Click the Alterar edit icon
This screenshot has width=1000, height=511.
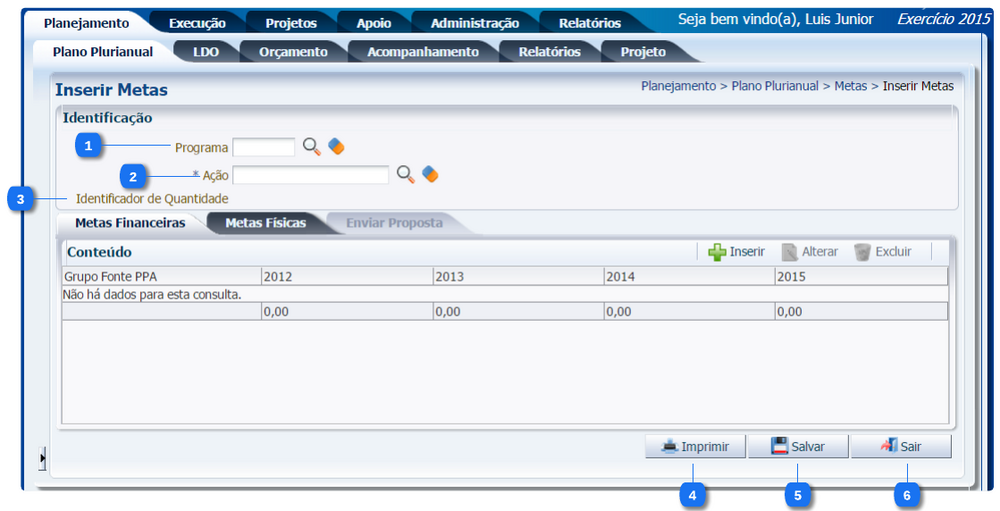pos(789,252)
